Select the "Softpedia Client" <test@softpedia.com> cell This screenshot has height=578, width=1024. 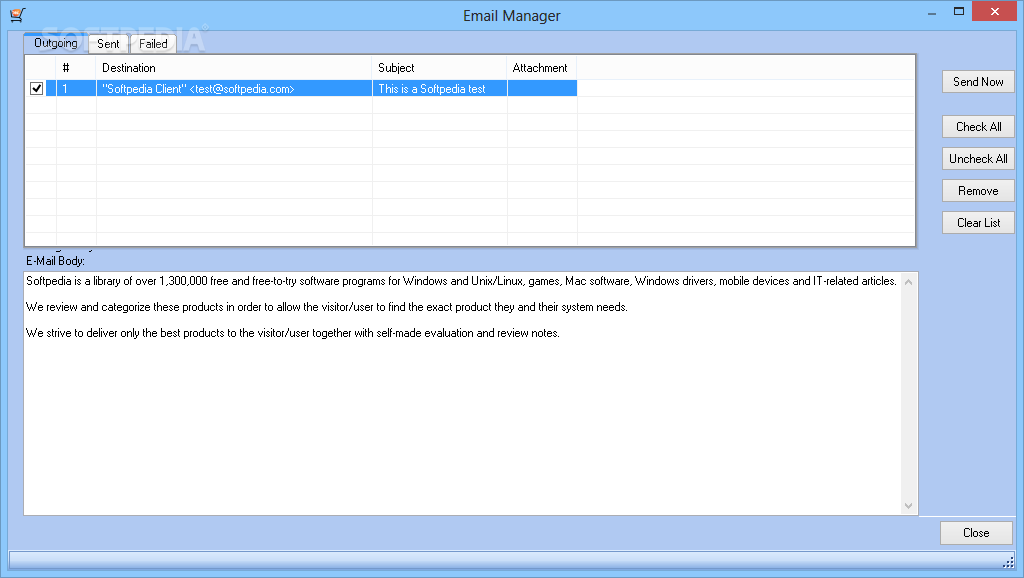(234, 88)
